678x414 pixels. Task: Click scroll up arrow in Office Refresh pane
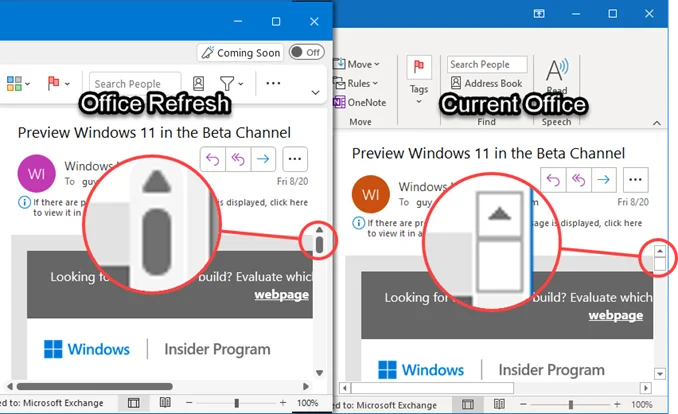click(x=319, y=230)
